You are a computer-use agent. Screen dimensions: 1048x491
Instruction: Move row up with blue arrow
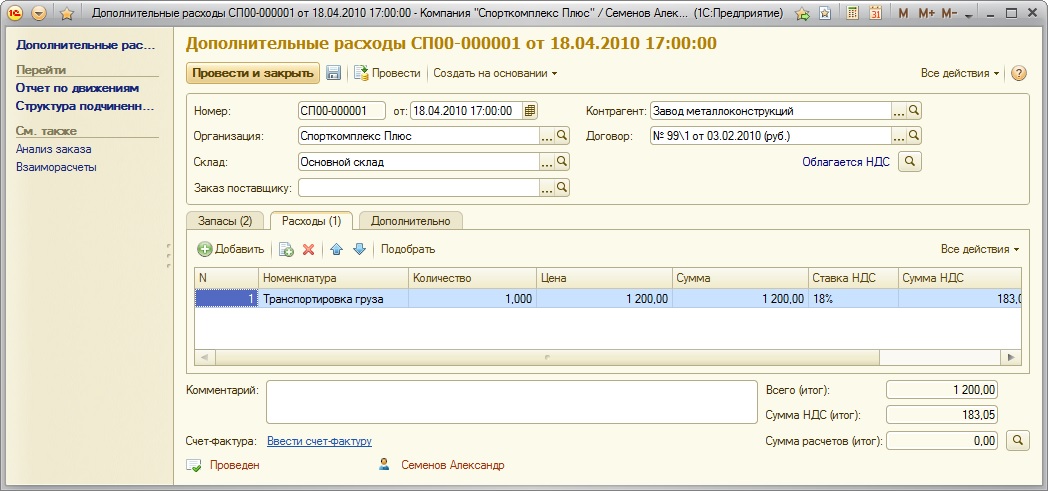(x=337, y=249)
